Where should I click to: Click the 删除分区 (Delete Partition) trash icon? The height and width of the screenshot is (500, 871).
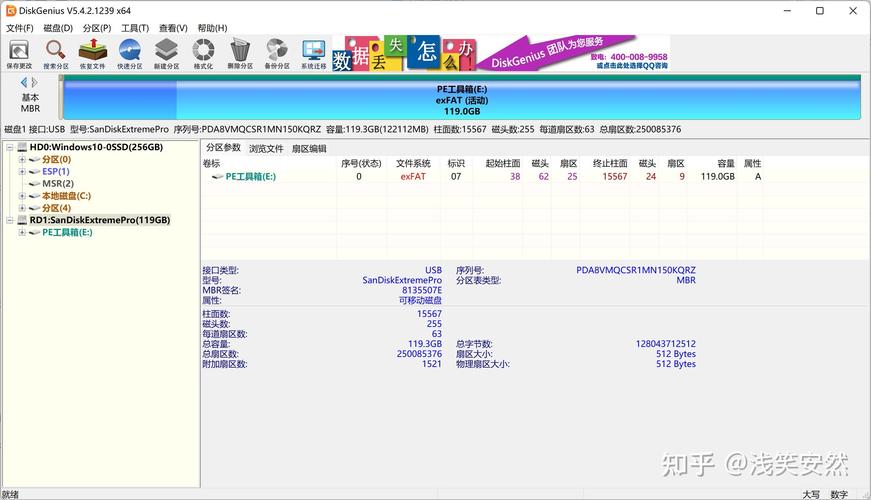tap(240, 54)
